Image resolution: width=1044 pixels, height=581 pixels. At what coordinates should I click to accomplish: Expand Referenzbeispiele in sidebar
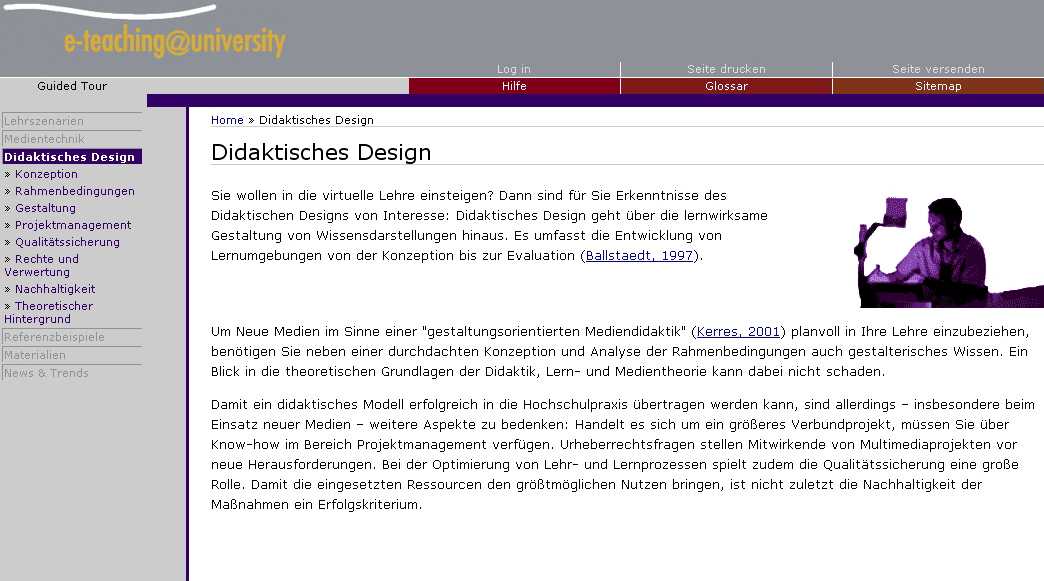[54, 337]
